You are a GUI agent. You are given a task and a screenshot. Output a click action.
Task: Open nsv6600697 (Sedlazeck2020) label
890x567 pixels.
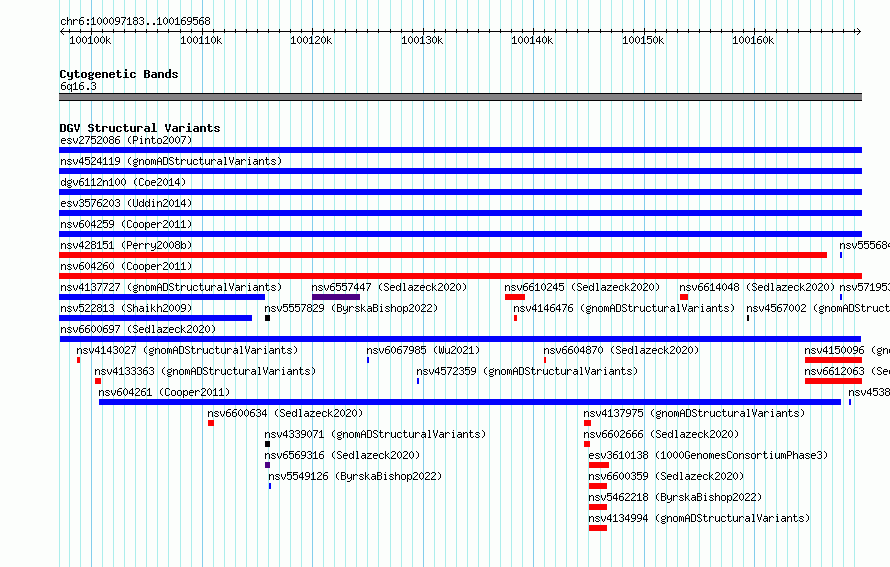(138, 329)
